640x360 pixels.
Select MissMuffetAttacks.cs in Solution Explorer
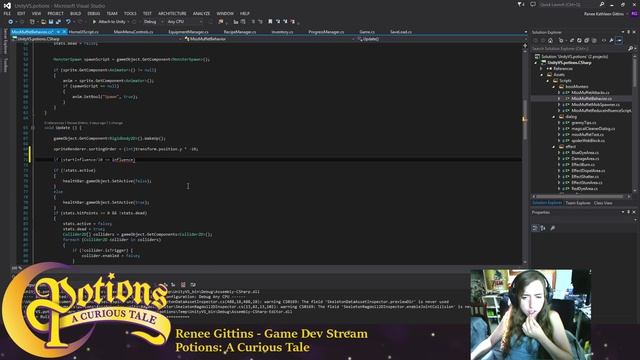point(590,93)
